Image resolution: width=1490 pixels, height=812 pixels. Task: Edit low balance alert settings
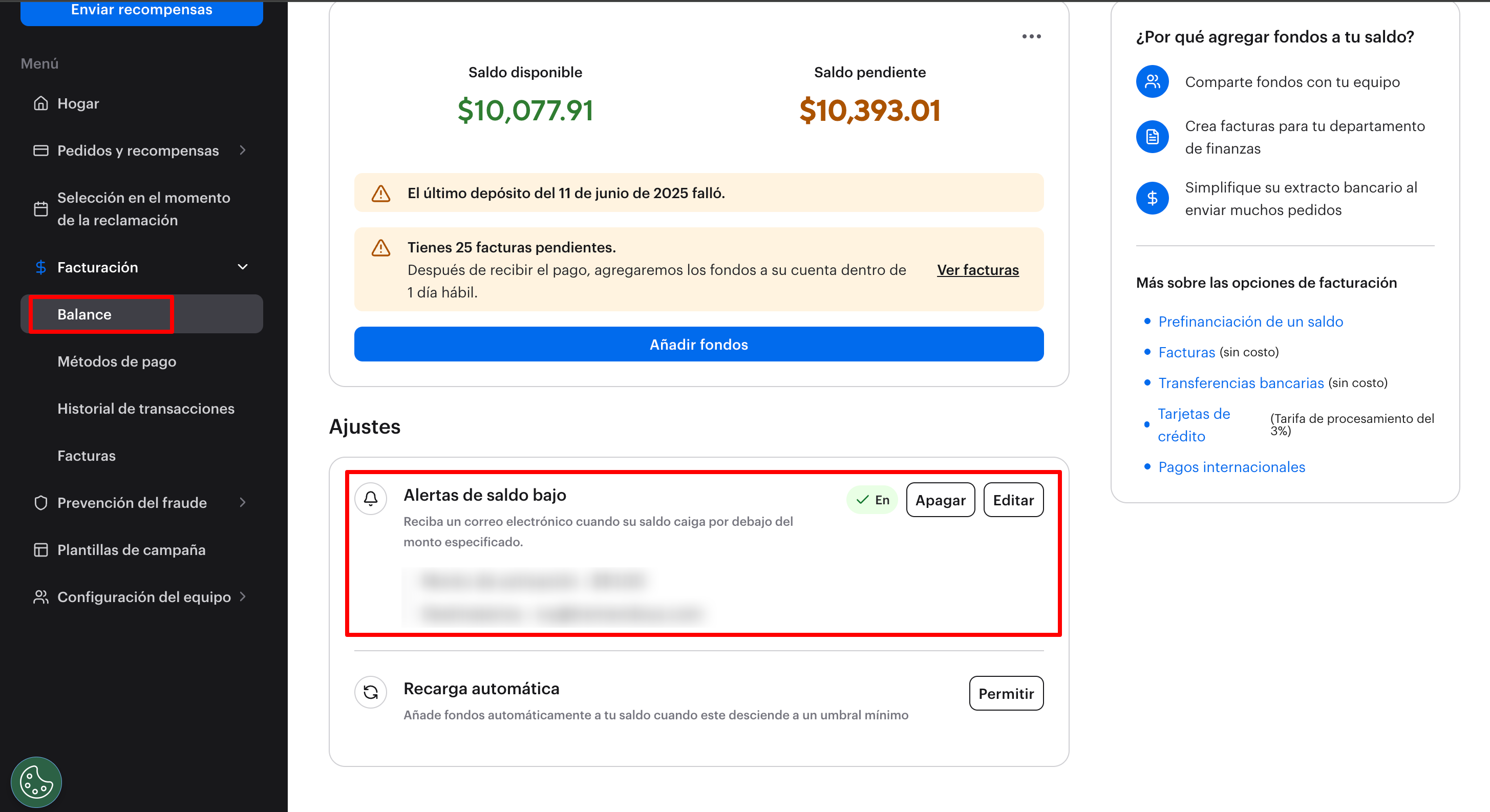click(1013, 500)
